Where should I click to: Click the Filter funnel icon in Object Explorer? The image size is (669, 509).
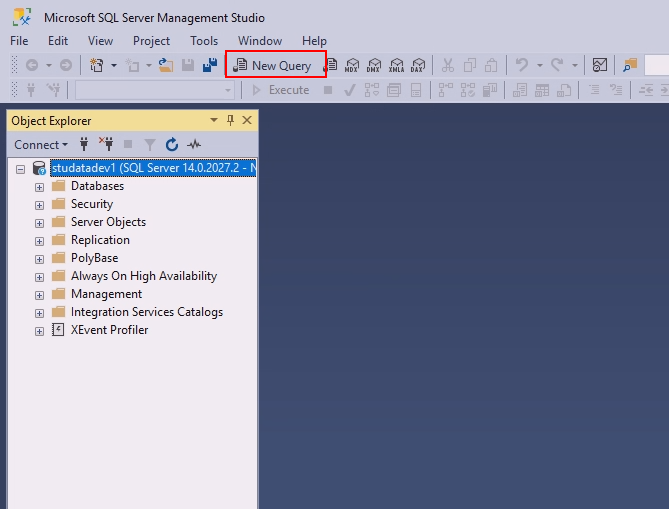150,145
